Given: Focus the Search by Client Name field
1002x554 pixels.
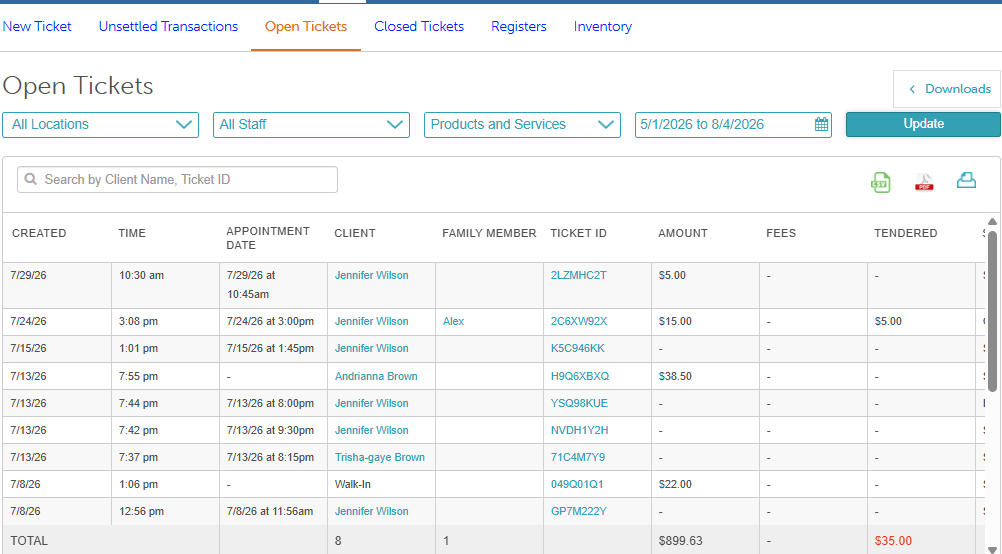Looking at the screenshot, I should coord(177,180).
